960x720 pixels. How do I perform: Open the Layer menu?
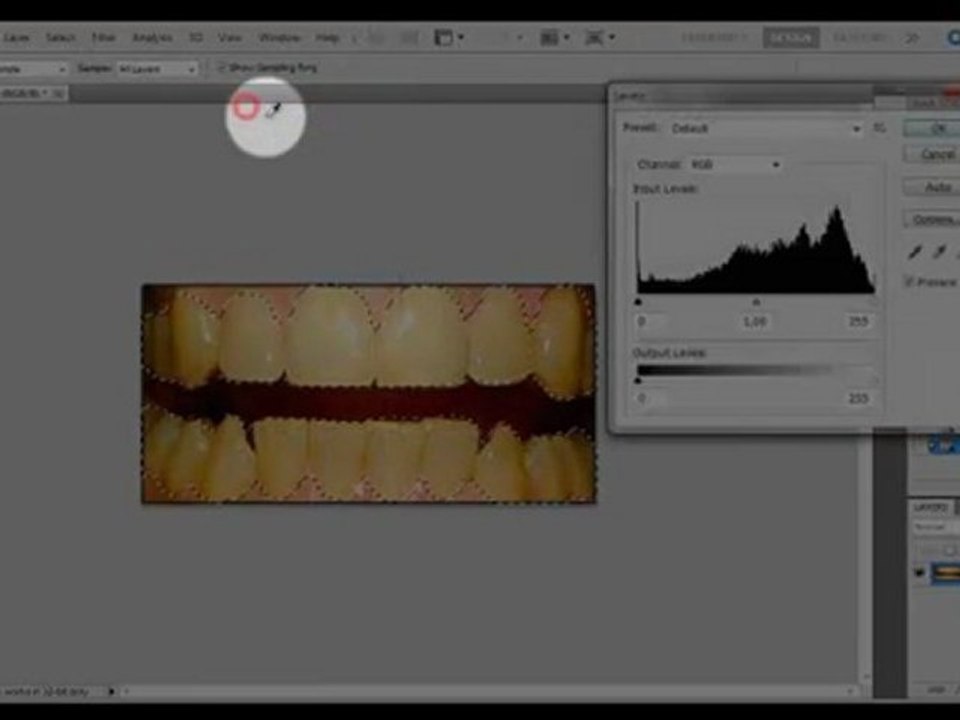[x=16, y=38]
